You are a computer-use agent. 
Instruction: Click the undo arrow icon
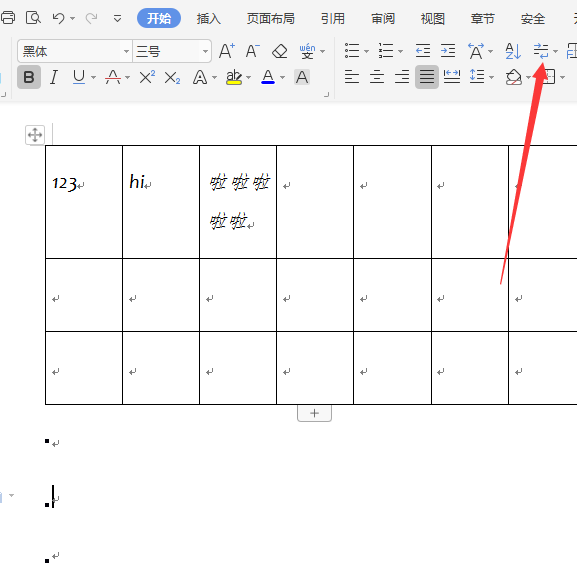(59, 18)
